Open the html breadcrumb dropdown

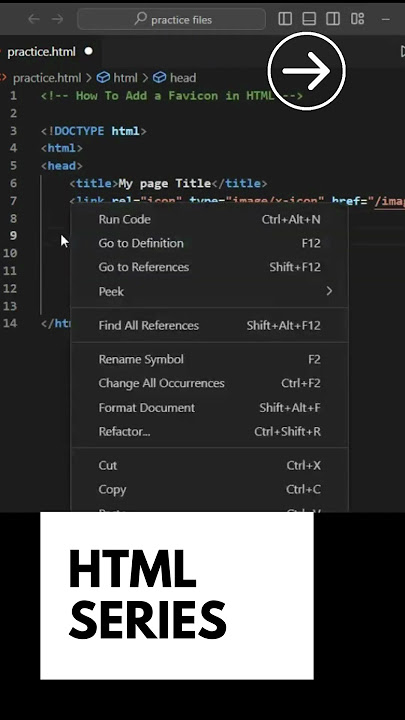125,78
